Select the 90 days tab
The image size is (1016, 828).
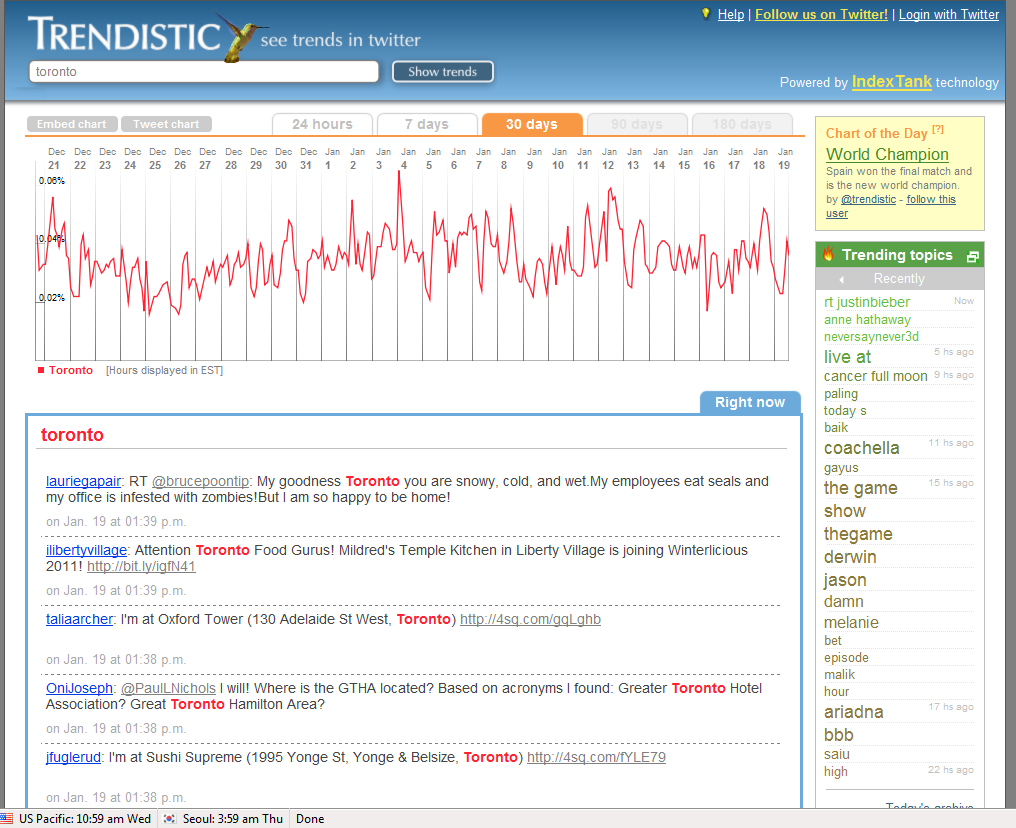click(x=637, y=124)
